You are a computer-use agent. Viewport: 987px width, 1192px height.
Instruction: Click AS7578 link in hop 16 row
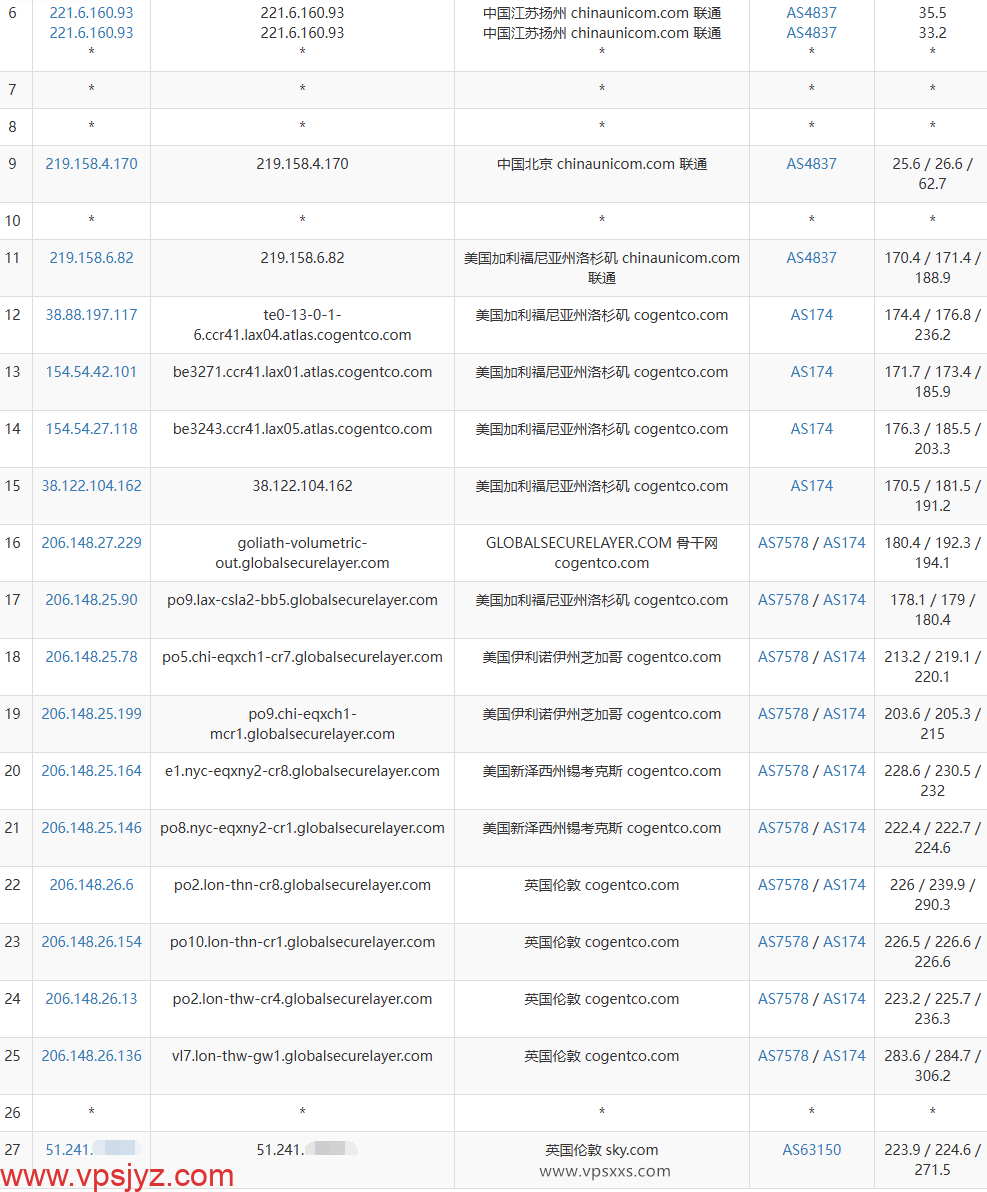tap(783, 544)
